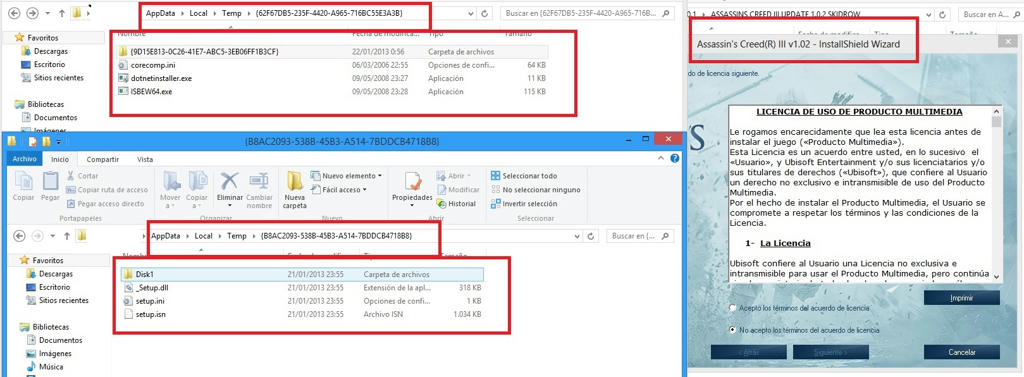Go back in the B8AC2093 window

point(19,236)
